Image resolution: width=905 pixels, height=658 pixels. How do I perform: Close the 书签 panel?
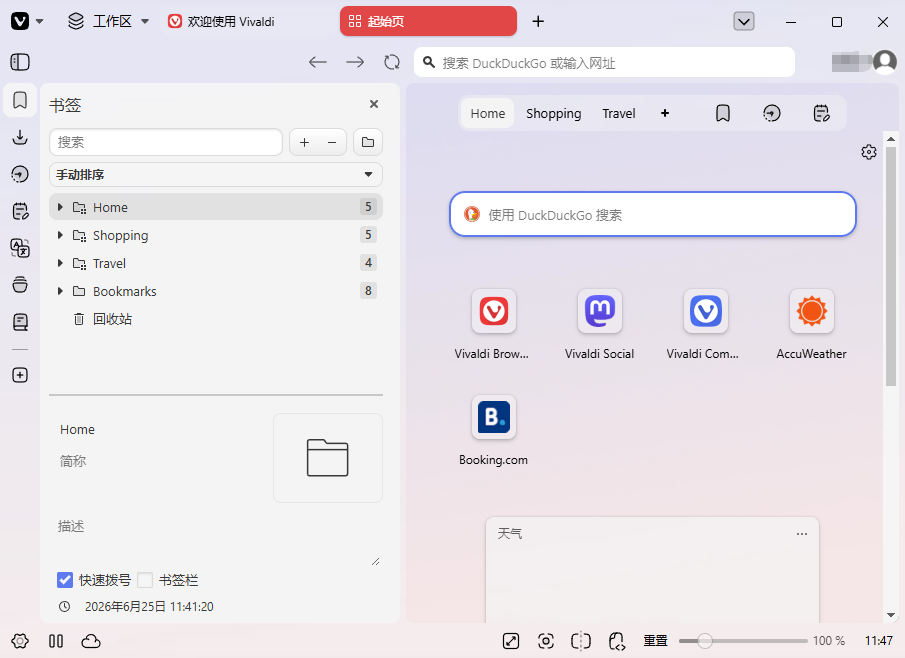[x=374, y=104]
